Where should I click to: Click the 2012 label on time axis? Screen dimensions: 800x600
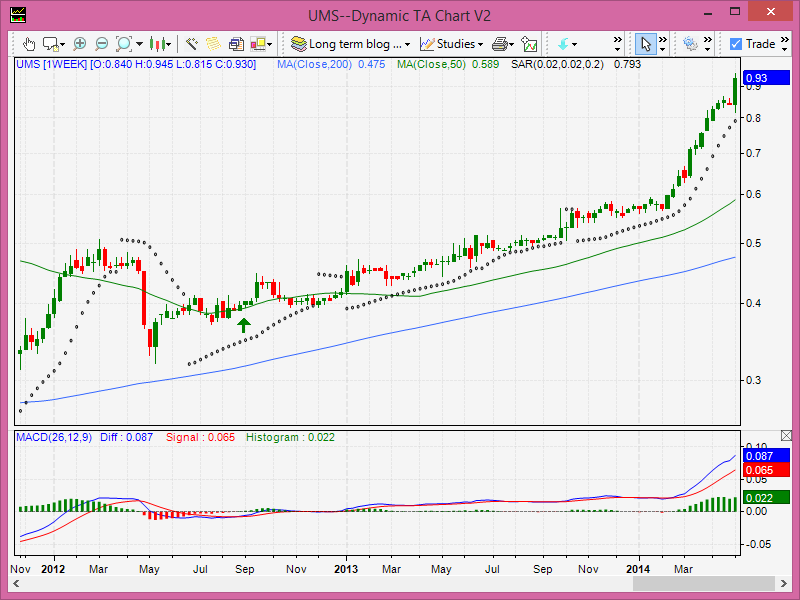click(53, 569)
